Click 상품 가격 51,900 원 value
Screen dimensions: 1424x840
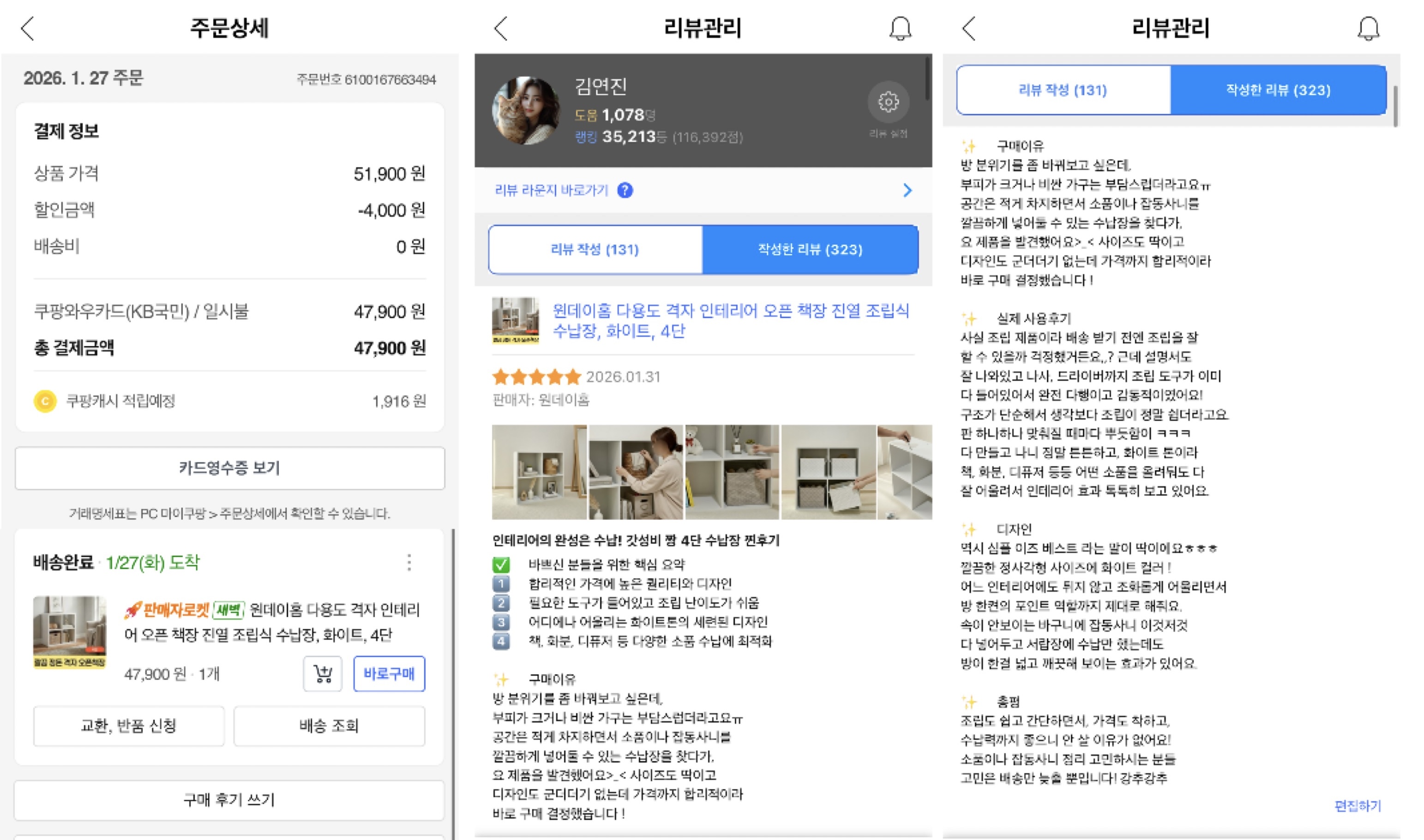tap(390, 174)
